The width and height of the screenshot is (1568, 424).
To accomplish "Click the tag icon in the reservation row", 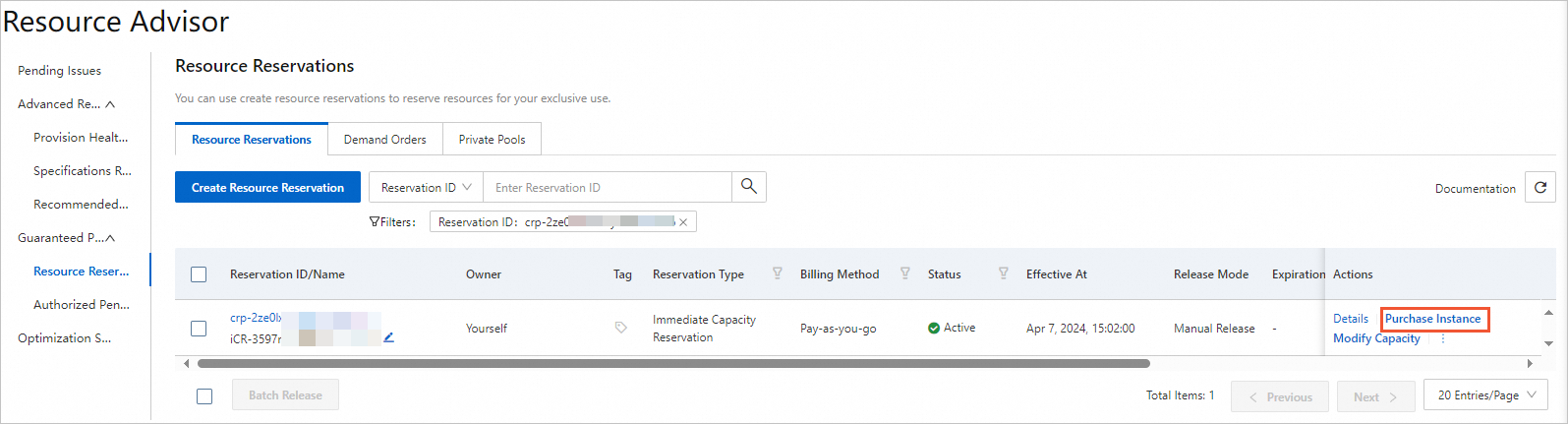I will coord(621,328).
